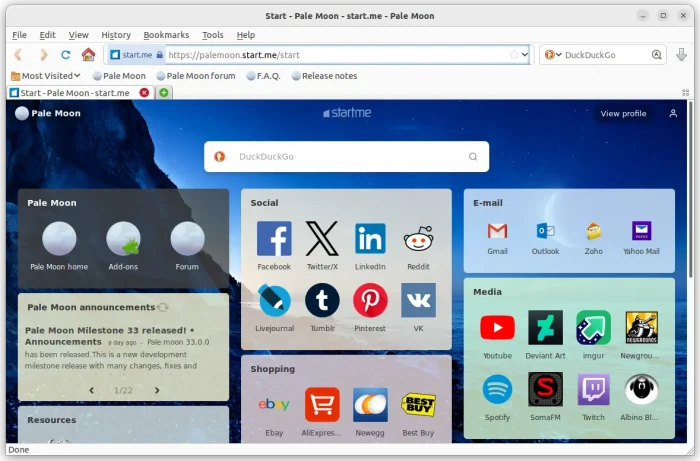Open the AliExpress shopping icon
The image size is (700, 461).
[x=322, y=405]
